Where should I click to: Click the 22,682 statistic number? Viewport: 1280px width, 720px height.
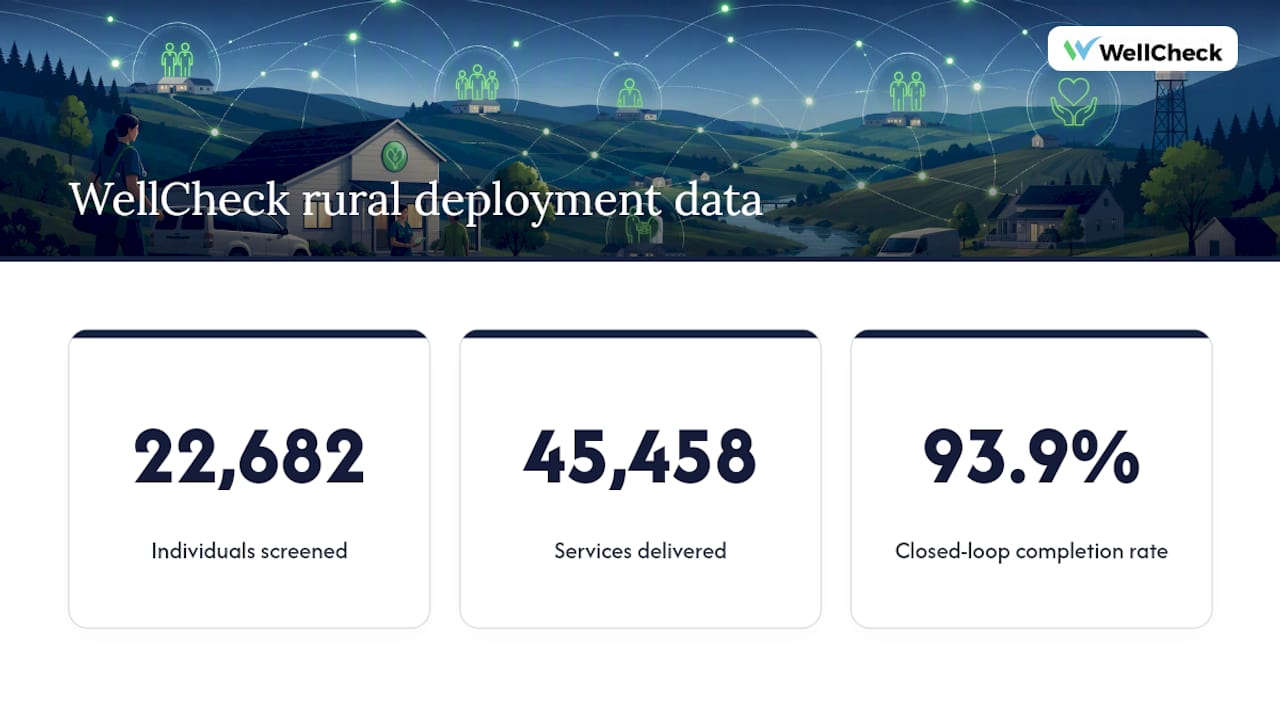[249, 457]
